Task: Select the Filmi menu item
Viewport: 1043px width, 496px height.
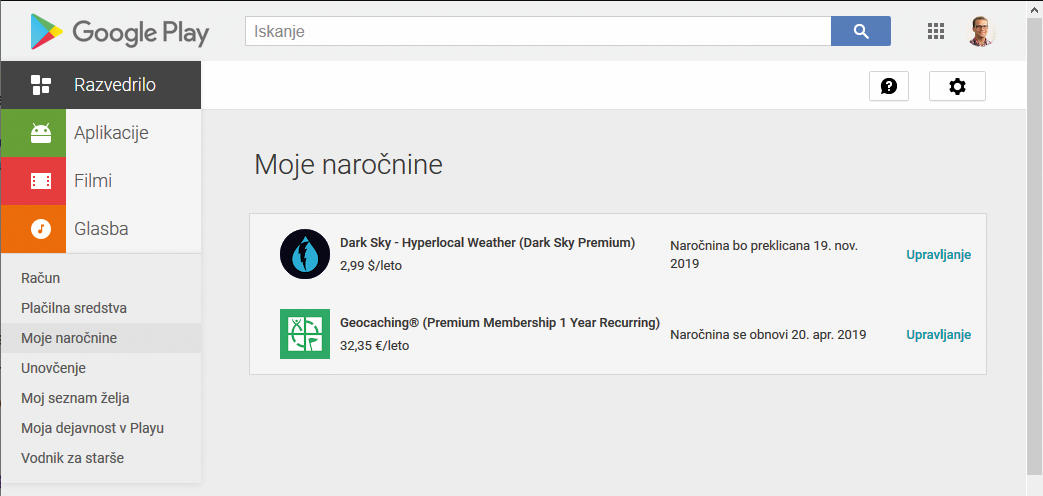Action: pos(101,181)
